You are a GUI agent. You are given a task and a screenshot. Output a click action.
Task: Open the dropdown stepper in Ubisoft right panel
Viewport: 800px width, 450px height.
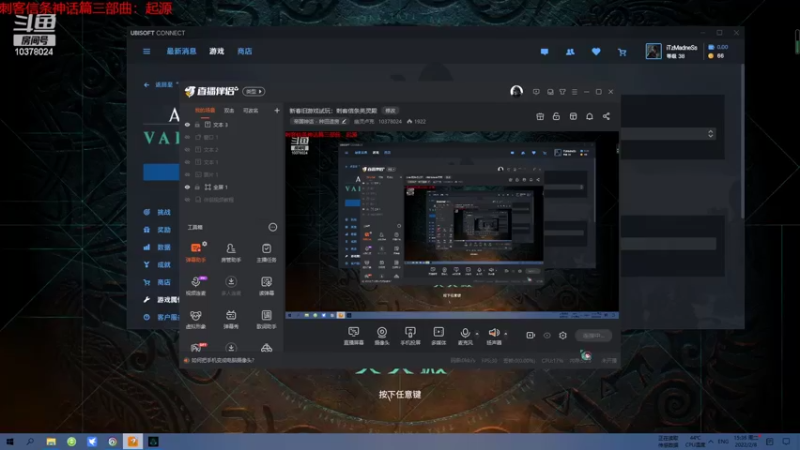(710, 134)
